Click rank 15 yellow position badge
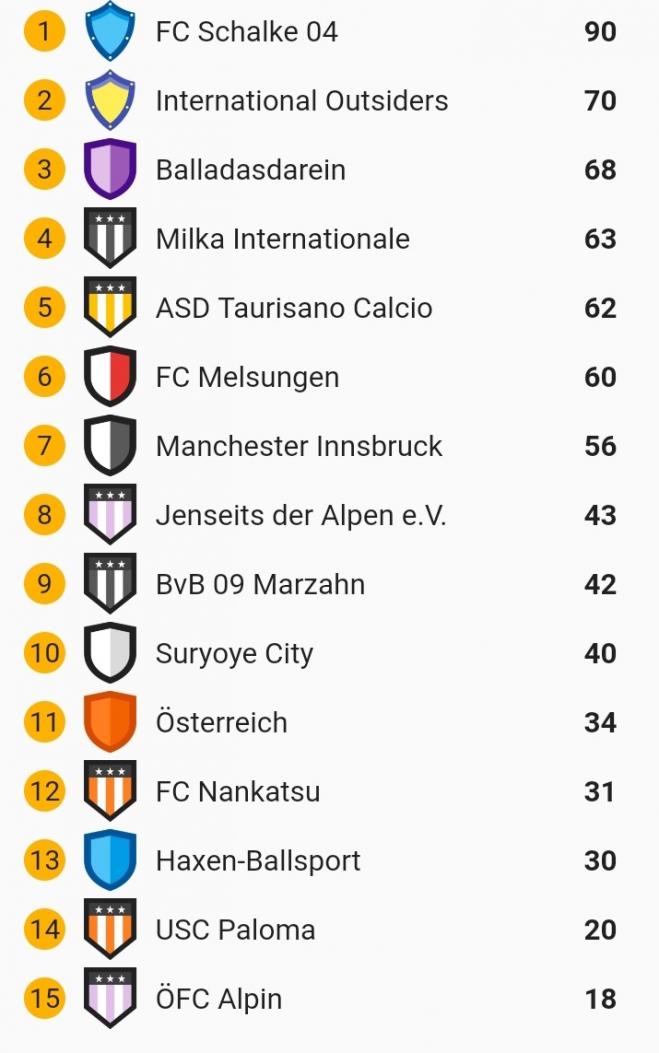 [x=44, y=998]
